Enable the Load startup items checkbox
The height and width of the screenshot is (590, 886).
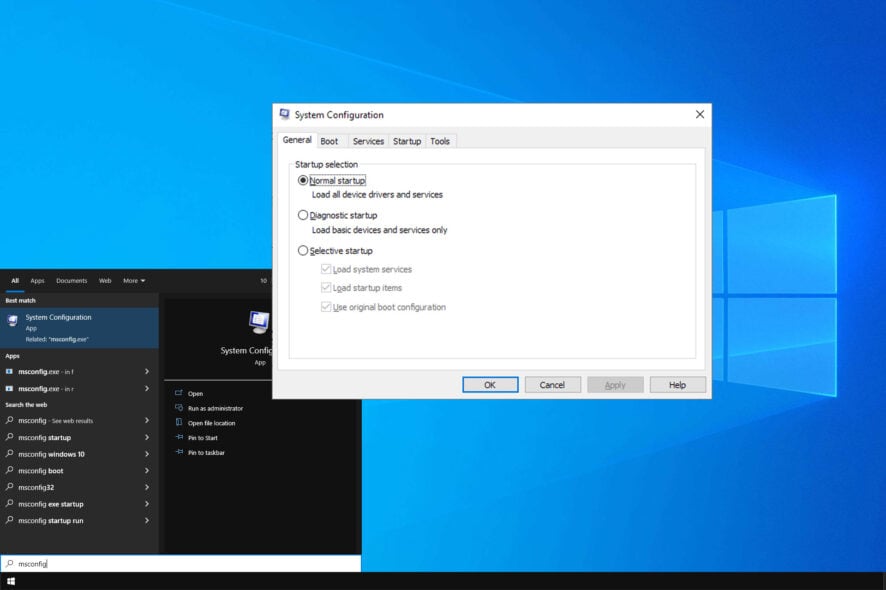pos(326,287)
